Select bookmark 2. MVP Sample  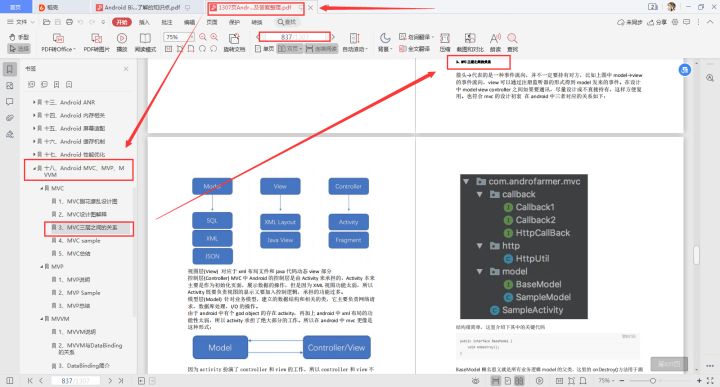[x=83, y=292]
